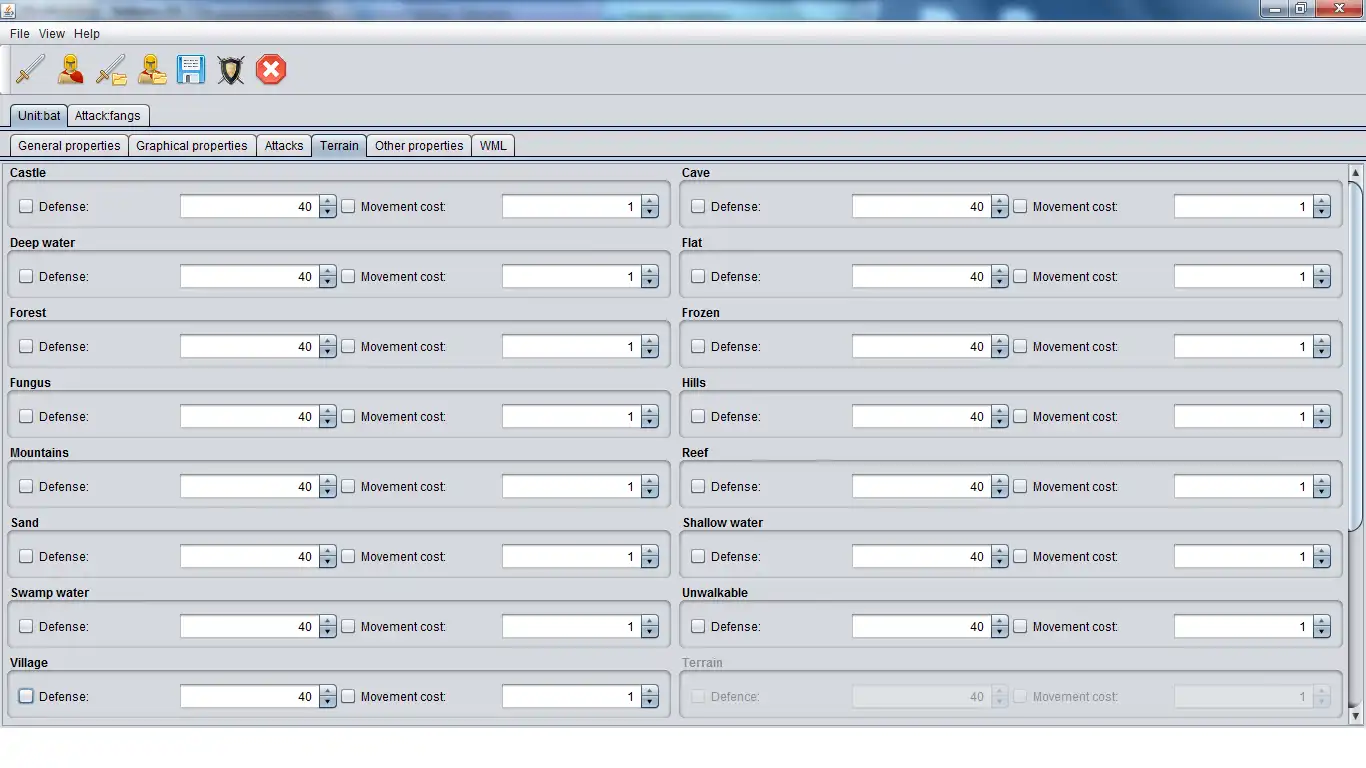
Task: Focus the Hills Defense value field
Action: point(921,417)
